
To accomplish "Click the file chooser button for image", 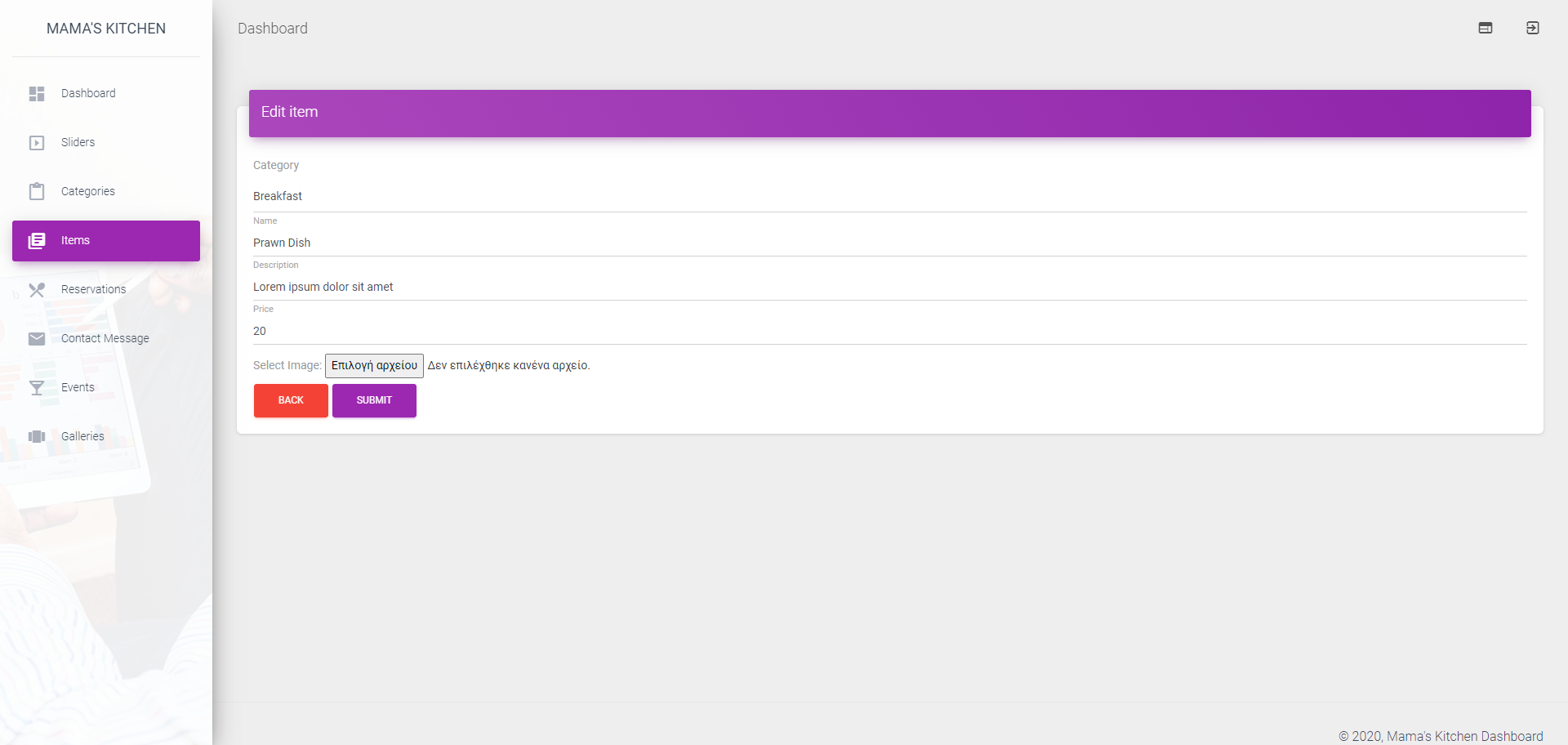I will [374, 366].
